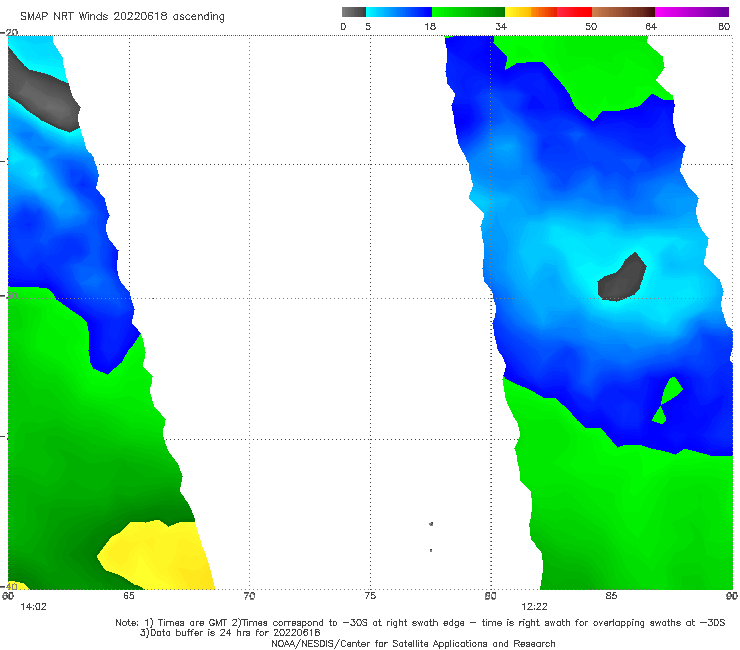Screen dimensions: 740x650
Task: Click the longitude axis label "75"
Action: 370,596
